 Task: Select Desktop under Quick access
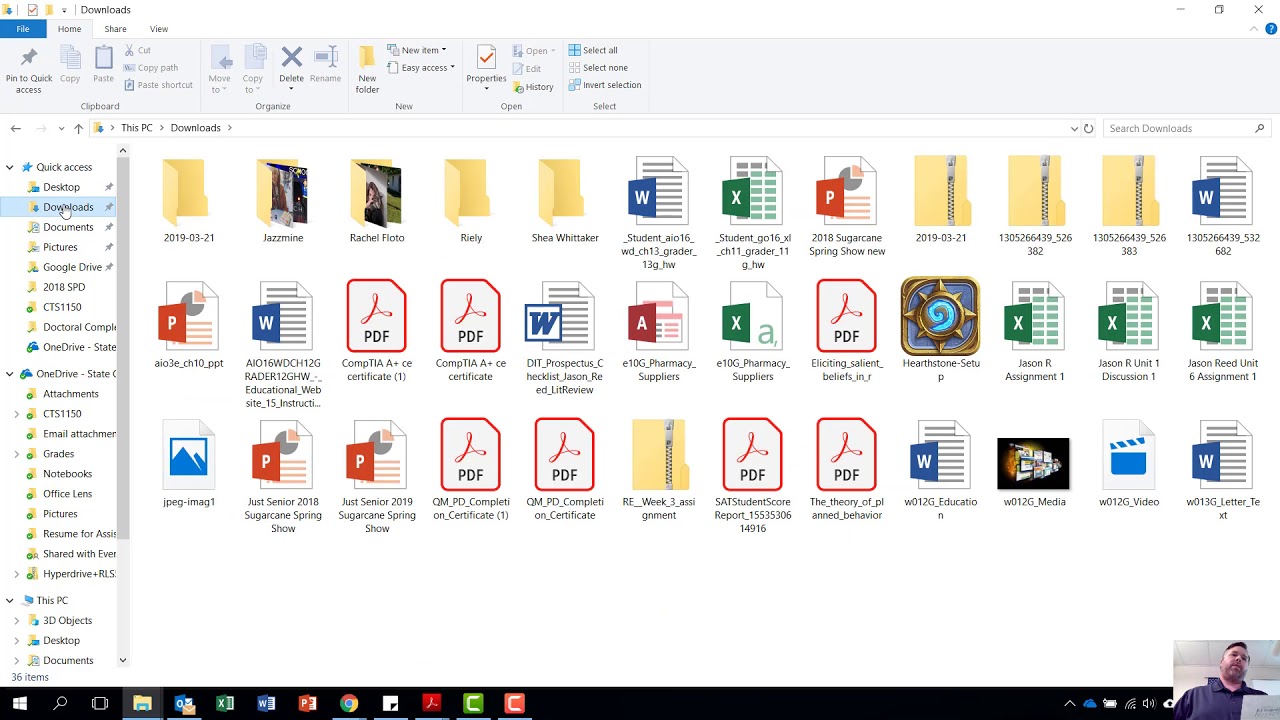pyautogui.click(x=61, y=187)
